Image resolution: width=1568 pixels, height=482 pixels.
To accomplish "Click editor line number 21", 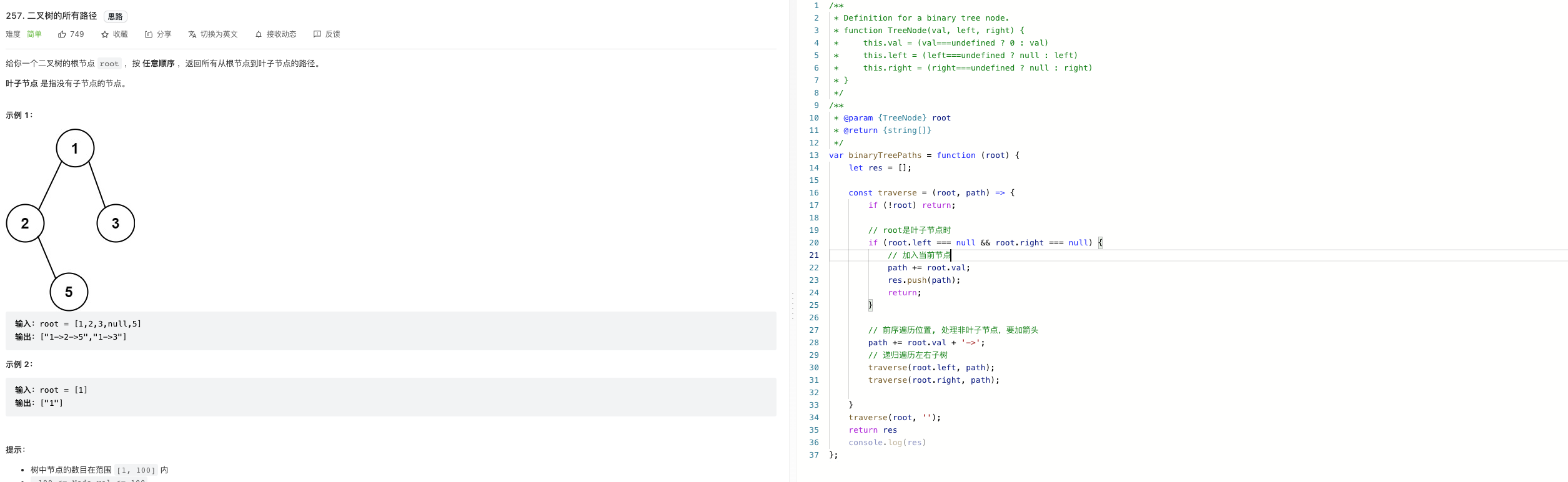I will [x=814, y=255].
